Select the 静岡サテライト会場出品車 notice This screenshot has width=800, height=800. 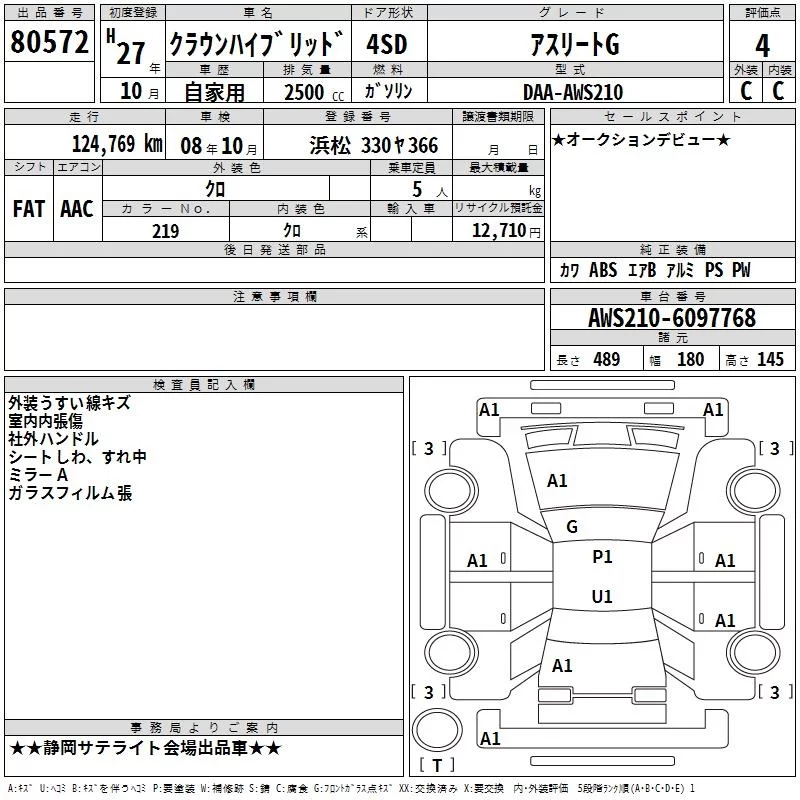146,748
